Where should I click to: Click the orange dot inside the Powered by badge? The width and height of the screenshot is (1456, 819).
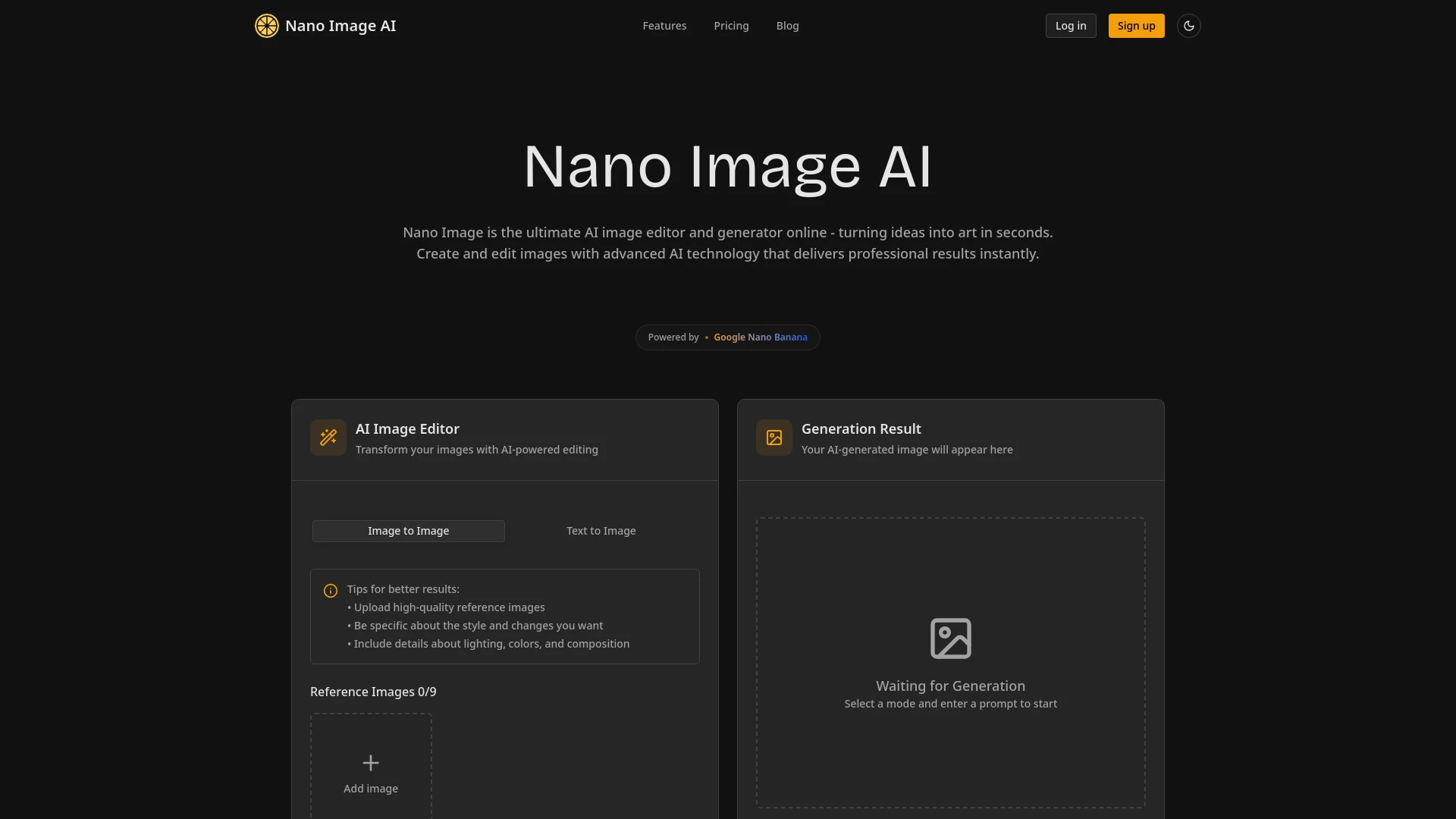[705, 337]
